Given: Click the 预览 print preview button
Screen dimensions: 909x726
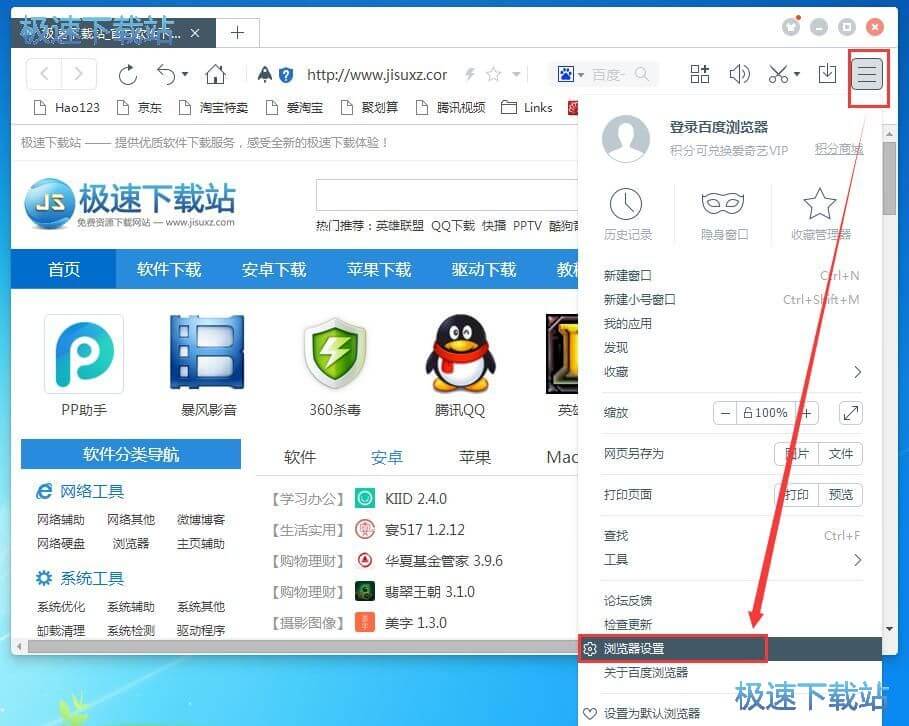Looking at the screenshot, I should pyautogui.click(x=841, y=495).
